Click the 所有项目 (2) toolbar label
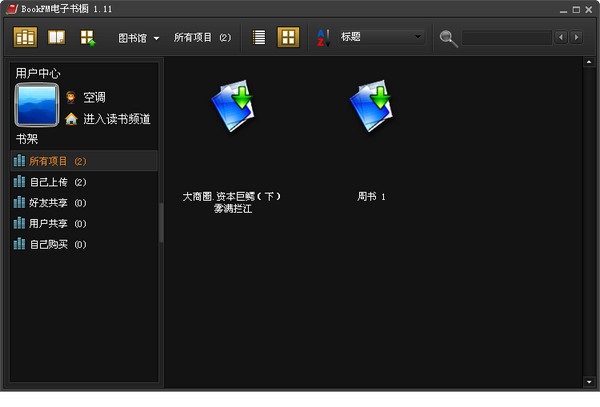The image size is (600, 407). 202,37
